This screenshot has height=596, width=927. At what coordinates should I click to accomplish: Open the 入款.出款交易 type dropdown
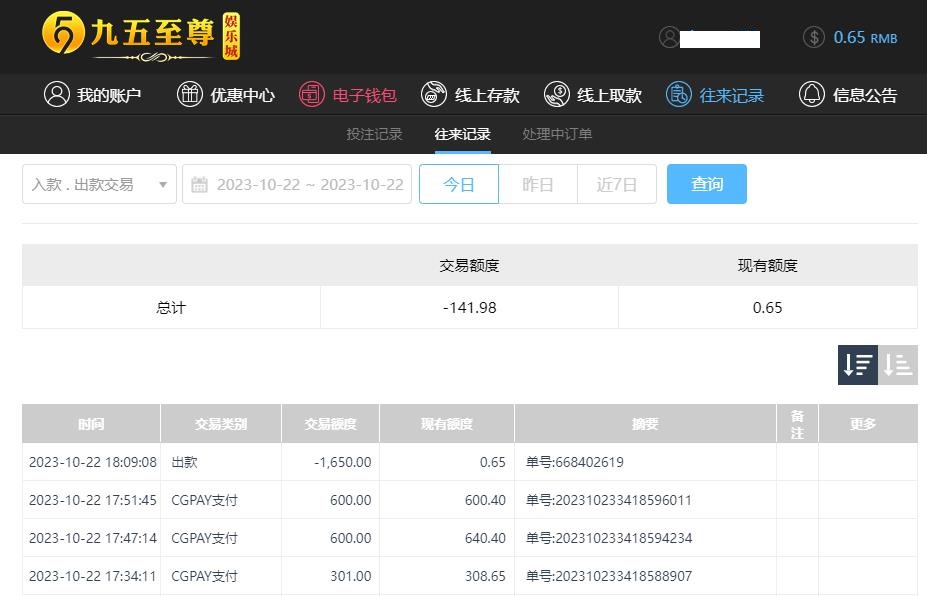(x=99, y=184)
